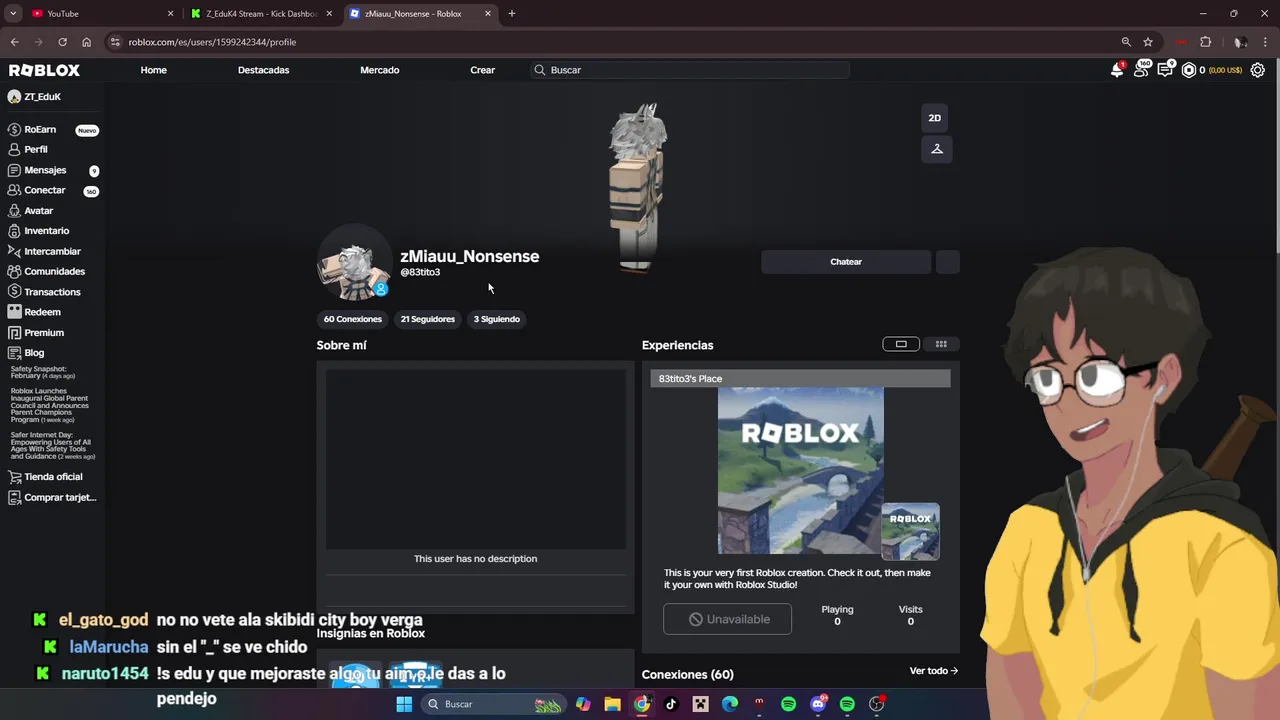
Task: Open Intercambiar in sidebar
Action: 52,251
